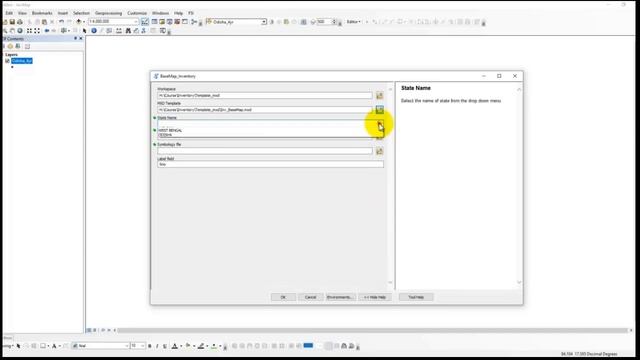Browse for Symbology file icon
Viewport: 640px width, 360px height.
click(380, 151)
